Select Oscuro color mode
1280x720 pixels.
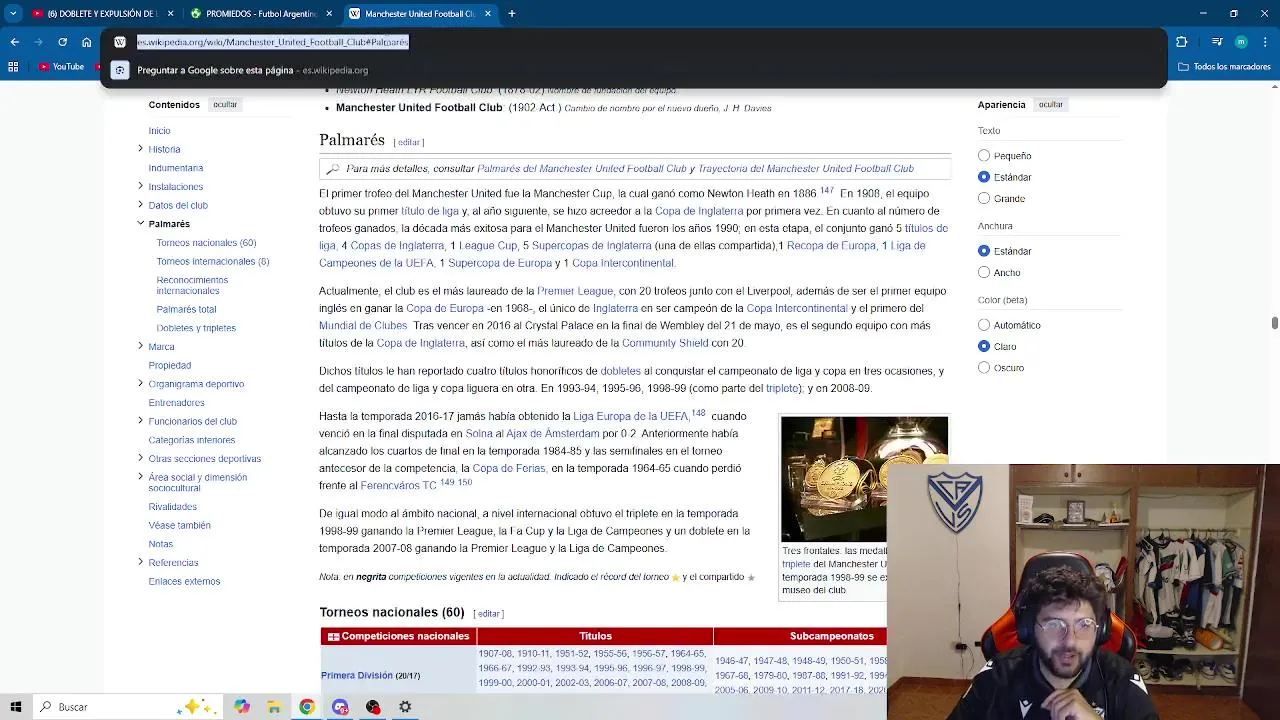[984, 367]
